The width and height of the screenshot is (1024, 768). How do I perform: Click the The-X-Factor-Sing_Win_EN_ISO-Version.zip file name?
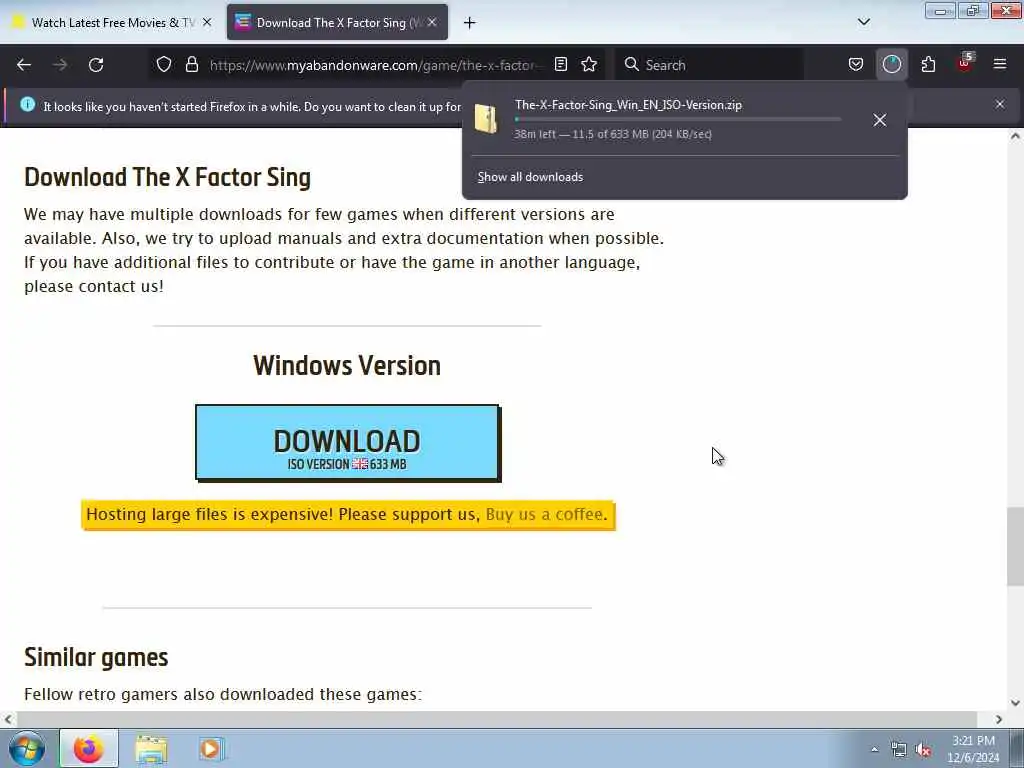click(628, 104)
